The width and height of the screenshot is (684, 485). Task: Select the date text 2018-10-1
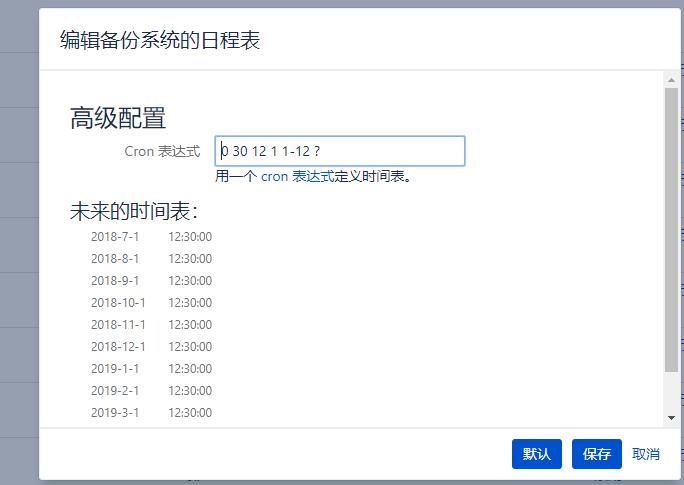[118, 303]
